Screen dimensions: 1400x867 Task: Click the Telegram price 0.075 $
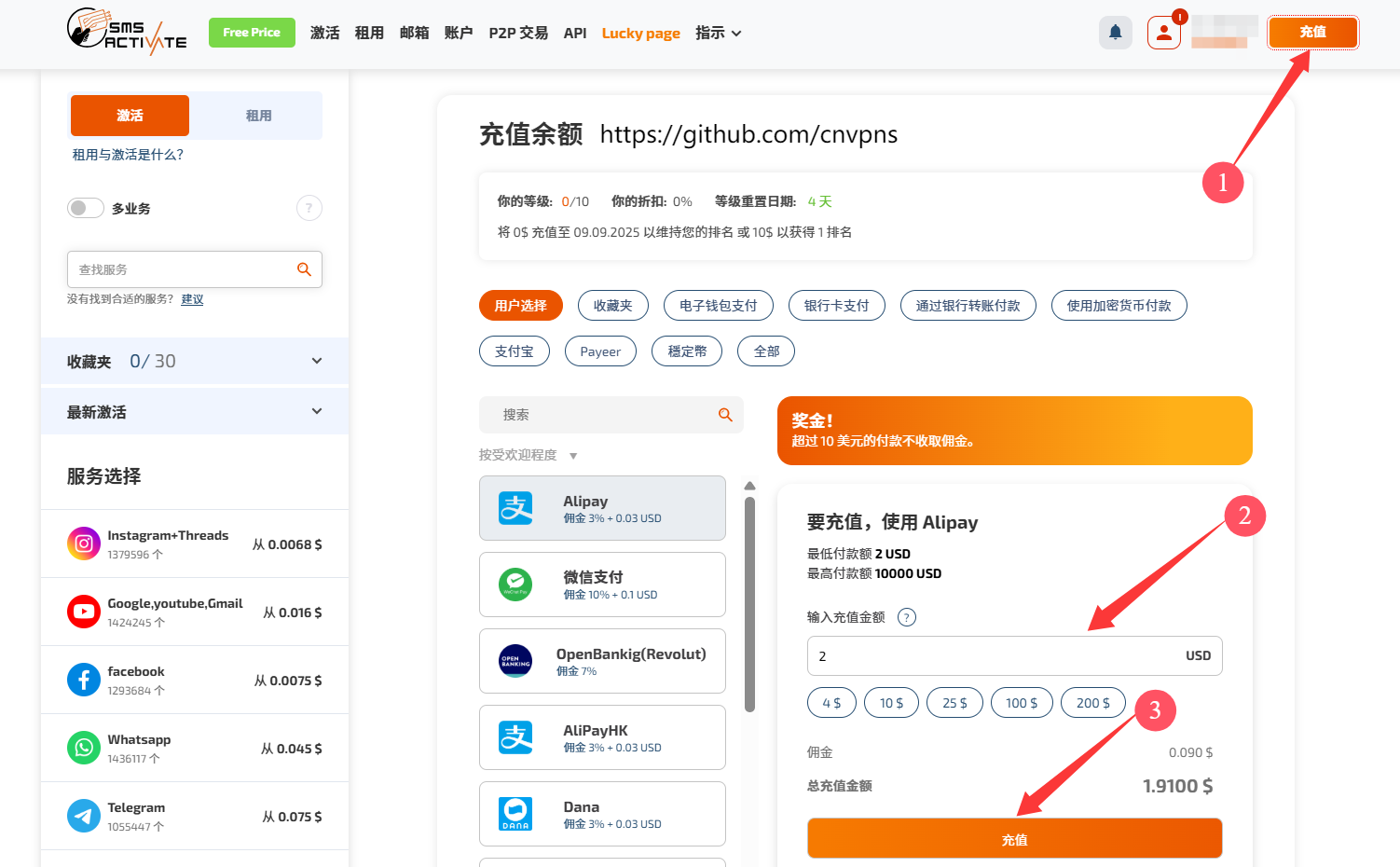[x=293, y=817]
